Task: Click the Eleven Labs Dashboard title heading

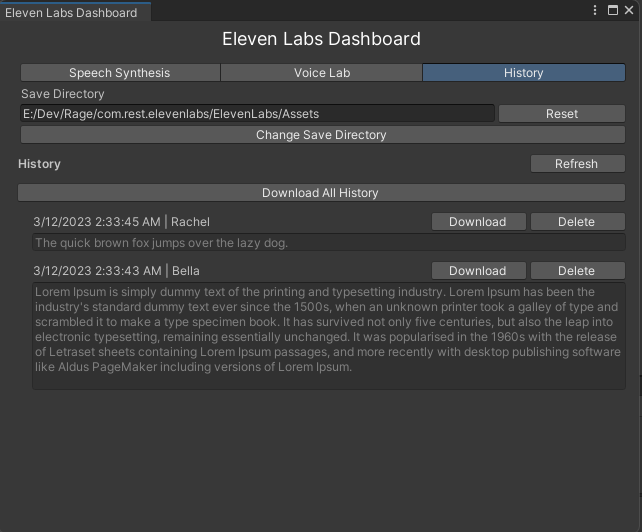Action: (321, 39)
